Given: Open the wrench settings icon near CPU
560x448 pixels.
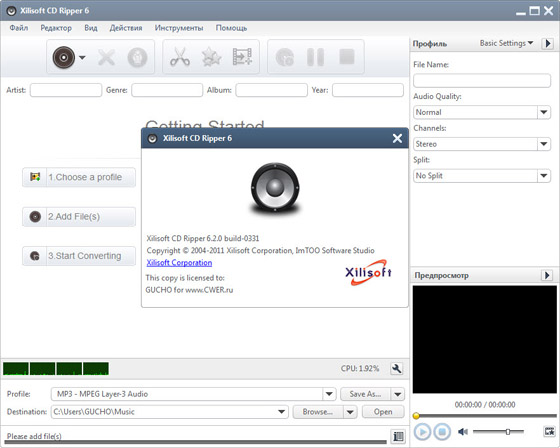Looking at the screenshot, I should (x=396, y=369).
